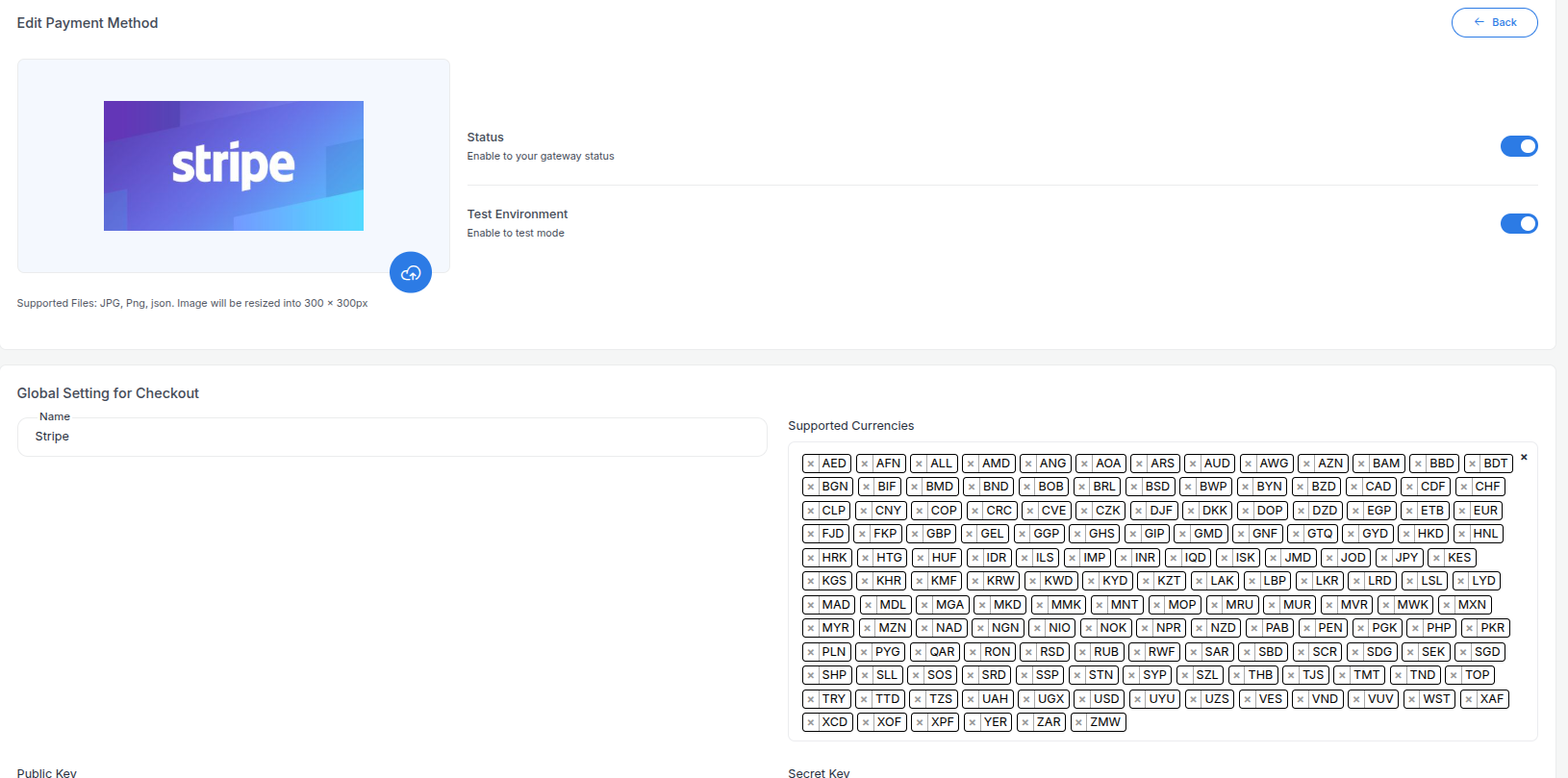Remove the PLN currency tag
The image size is (1568, 778).
coord(811,652)
